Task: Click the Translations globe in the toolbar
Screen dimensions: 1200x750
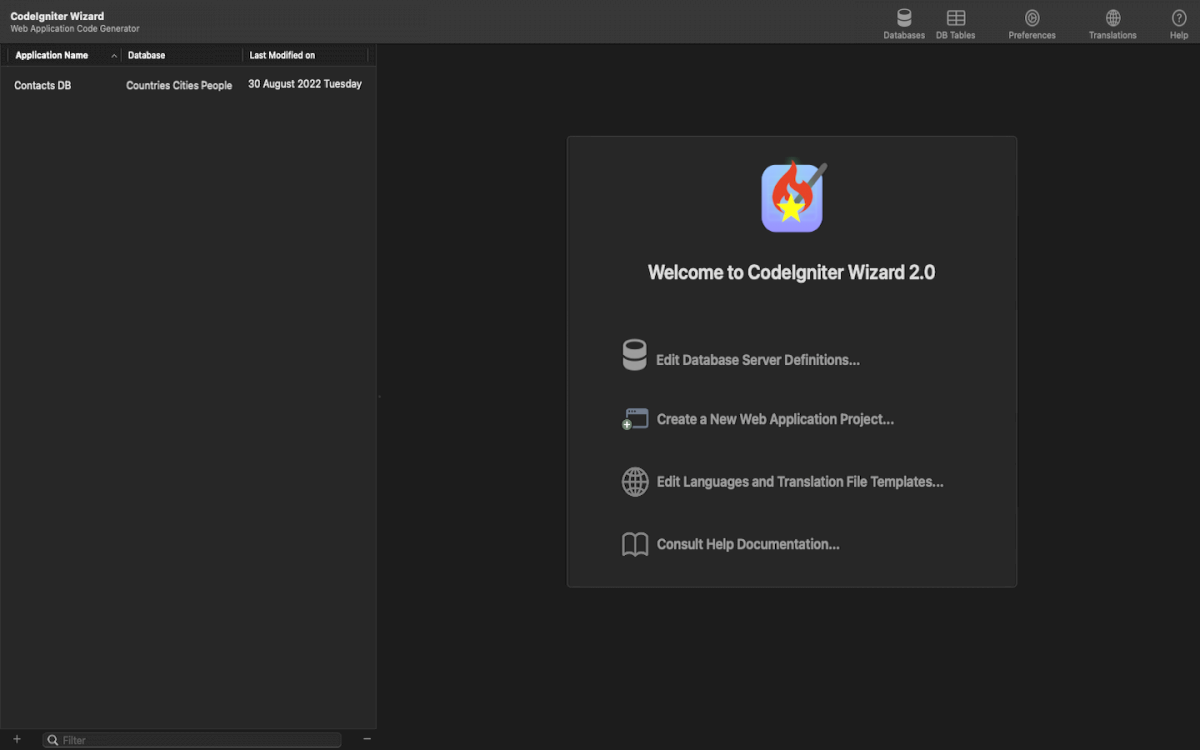Action: click(1113, 18)
